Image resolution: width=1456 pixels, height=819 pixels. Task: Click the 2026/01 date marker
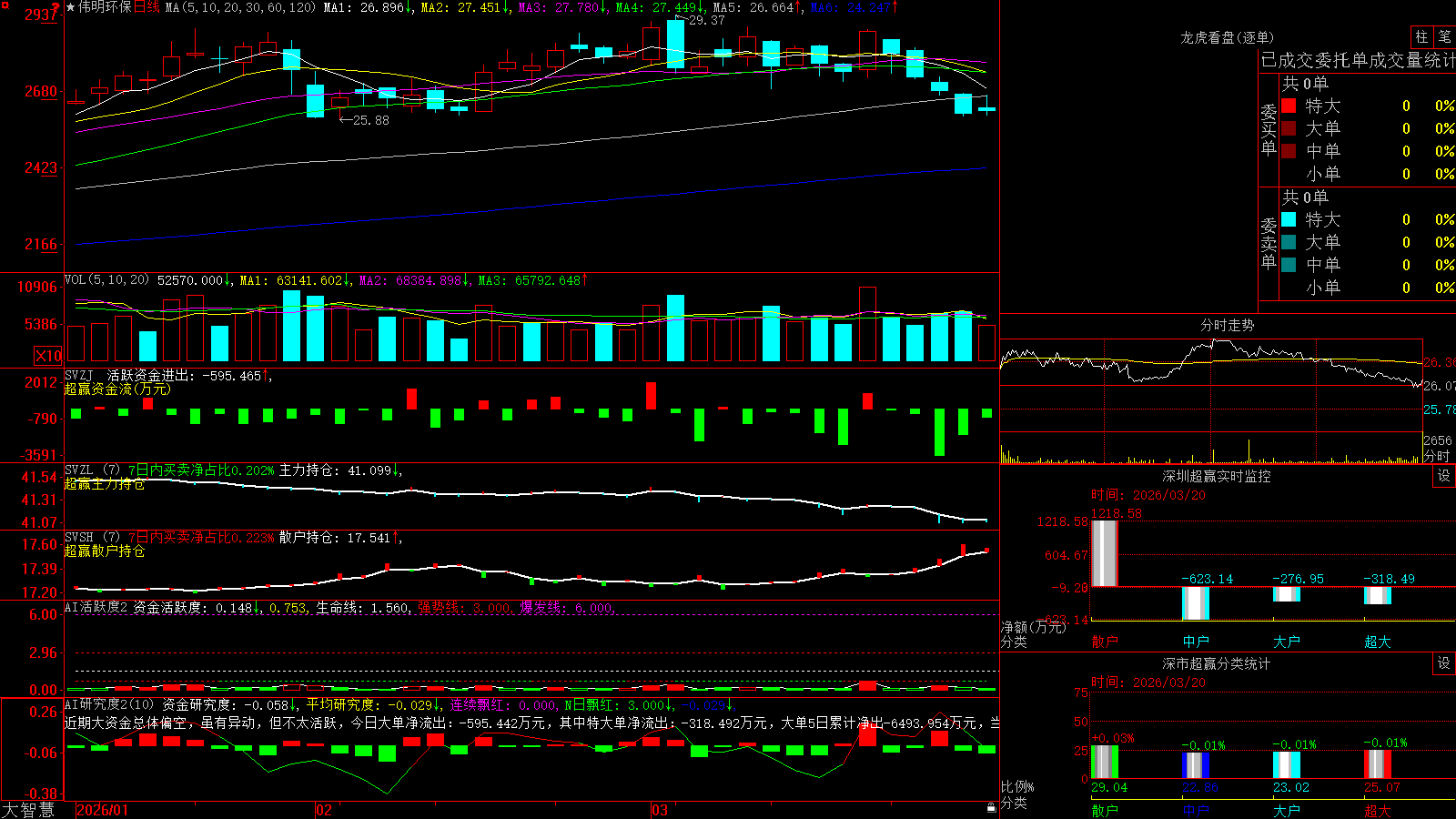tap(103, 810)
